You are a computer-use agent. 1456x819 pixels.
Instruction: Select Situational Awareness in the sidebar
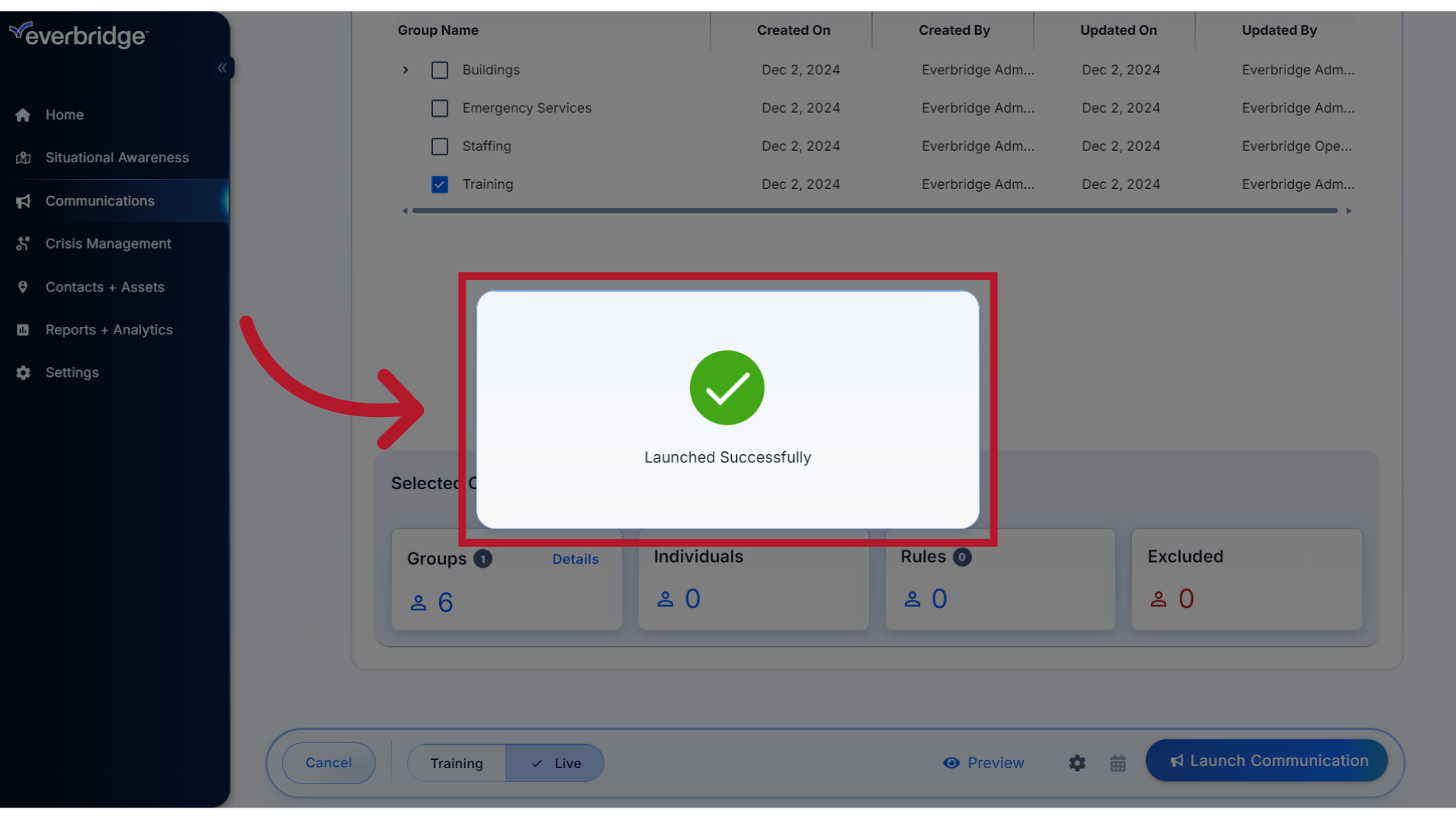point(117,157)
